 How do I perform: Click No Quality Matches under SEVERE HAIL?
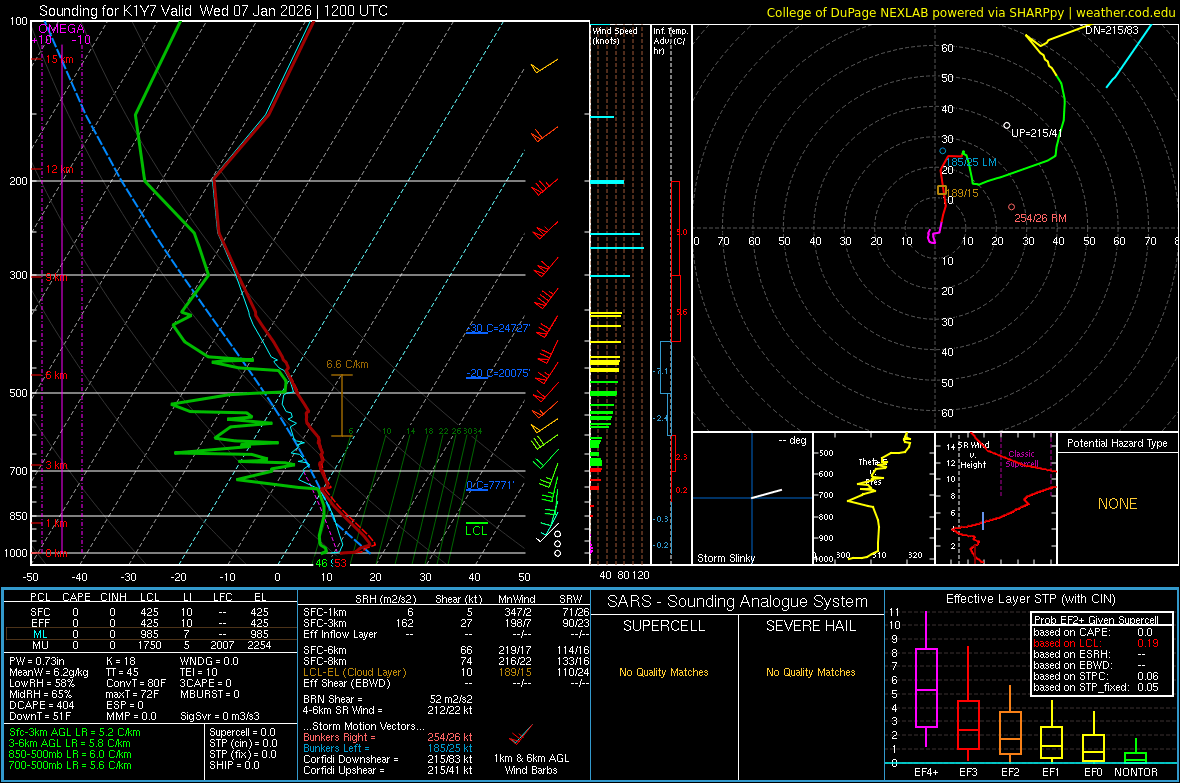click(810, 672)
